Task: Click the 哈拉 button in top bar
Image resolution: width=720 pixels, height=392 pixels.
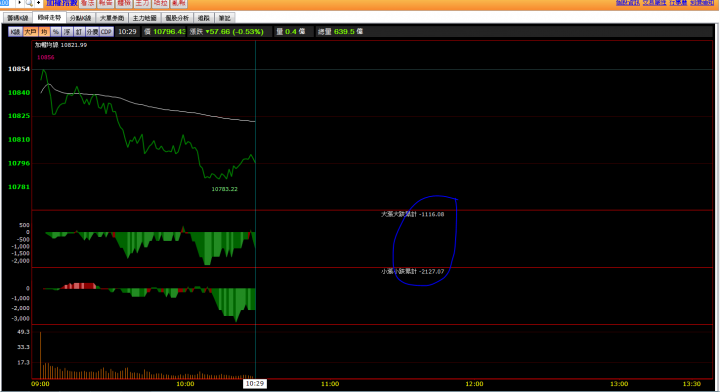Action: click(160, 3)
